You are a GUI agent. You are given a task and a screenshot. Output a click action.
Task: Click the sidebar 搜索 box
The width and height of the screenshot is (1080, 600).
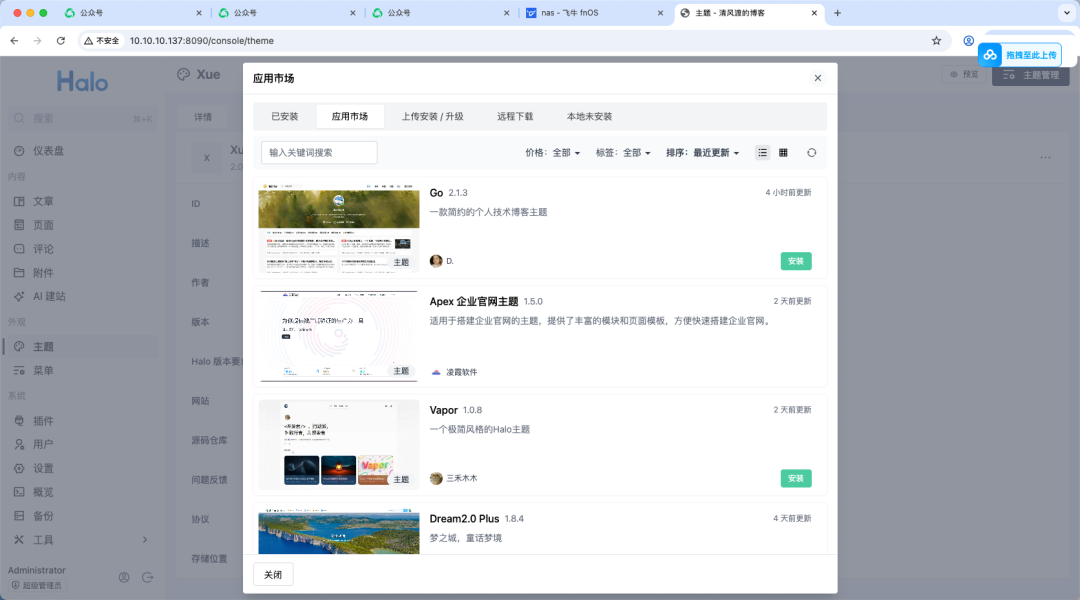83,118
